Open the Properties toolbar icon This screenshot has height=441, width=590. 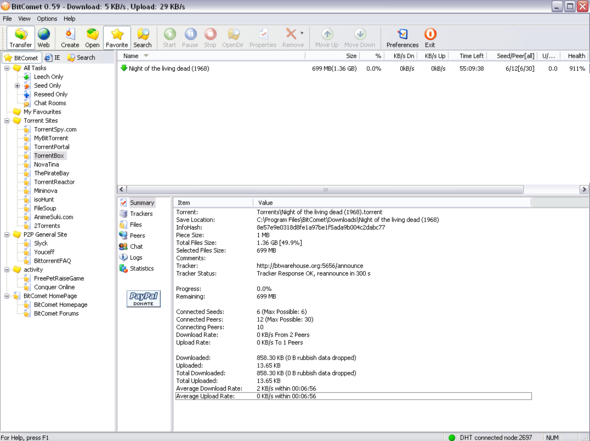click(263, 38)
